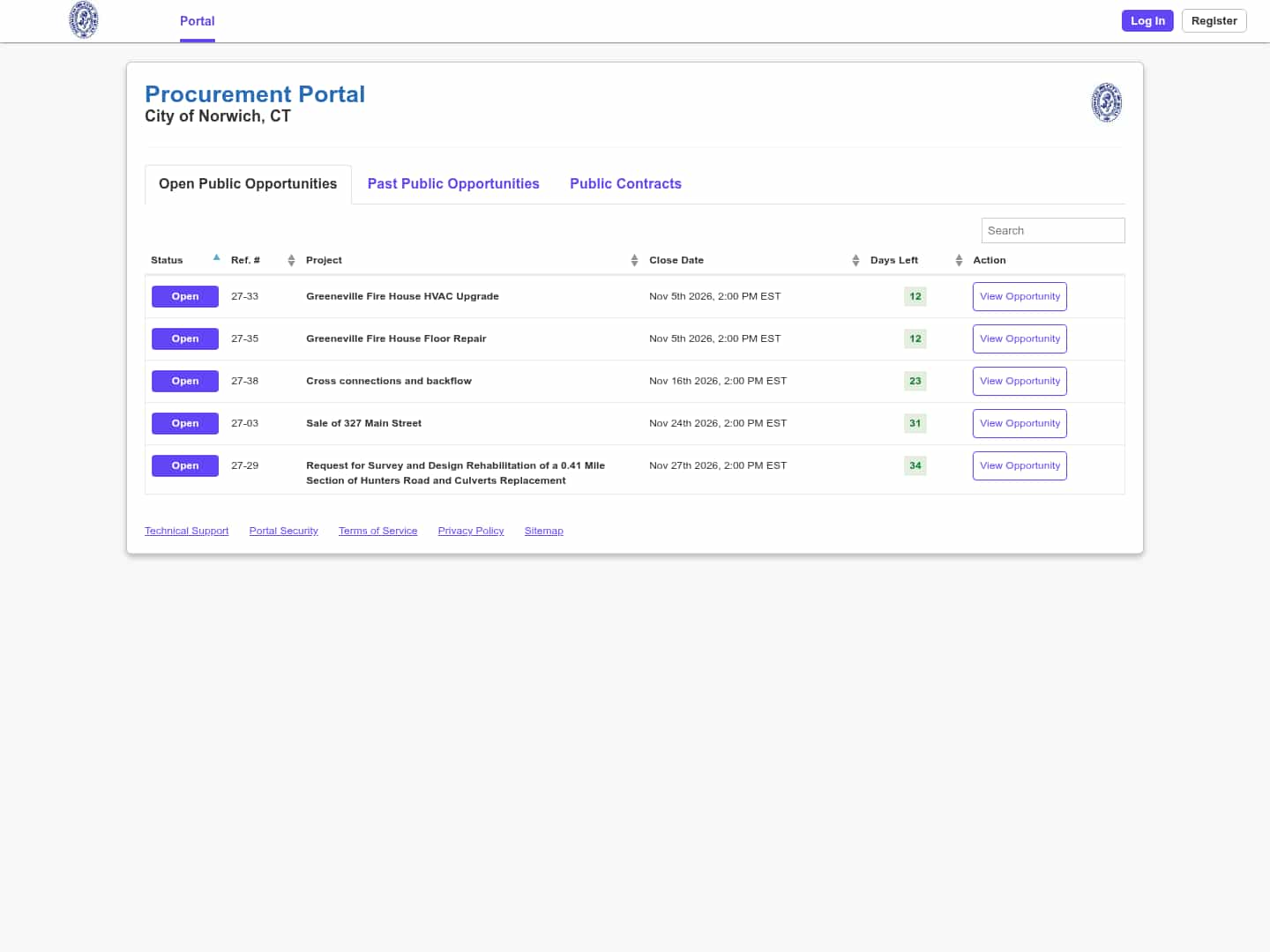
Task: Click the city seal beside the Procurement Portal heading
Action: point(1107,102)
